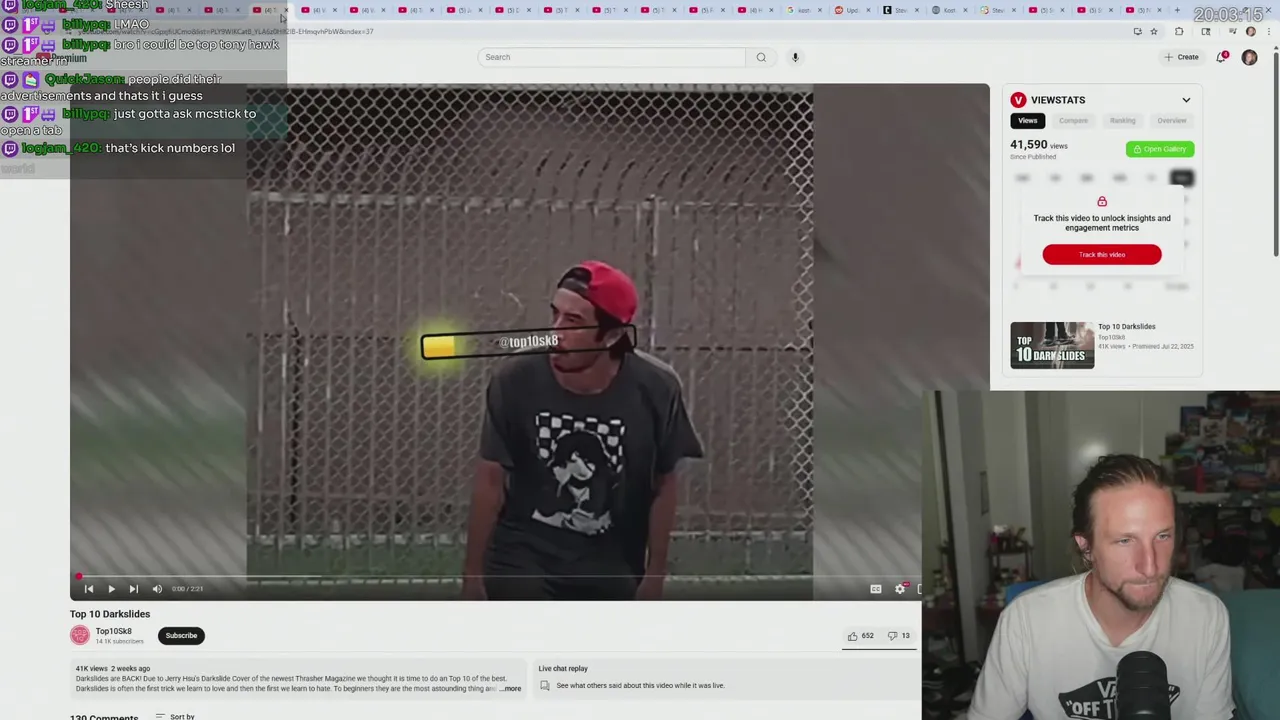Open the Top 10 Darkslides thumbnail in ViewStats
1280x720 pixels.
[1052, 345]
